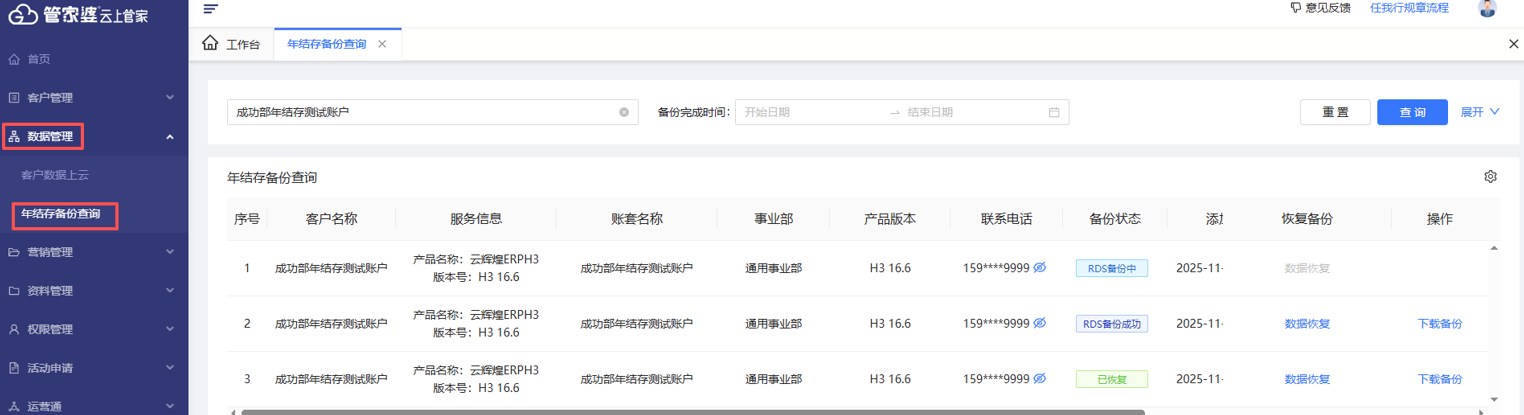Collapse the sidebar with hamburger menu icon

[x=210, y=9]
